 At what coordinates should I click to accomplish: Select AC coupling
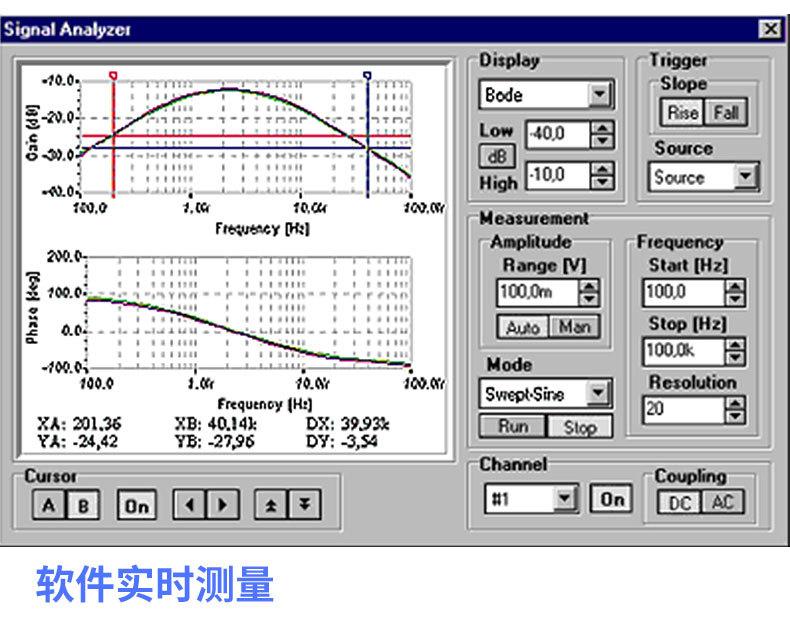pyautogui.click(x=722, y=502)
